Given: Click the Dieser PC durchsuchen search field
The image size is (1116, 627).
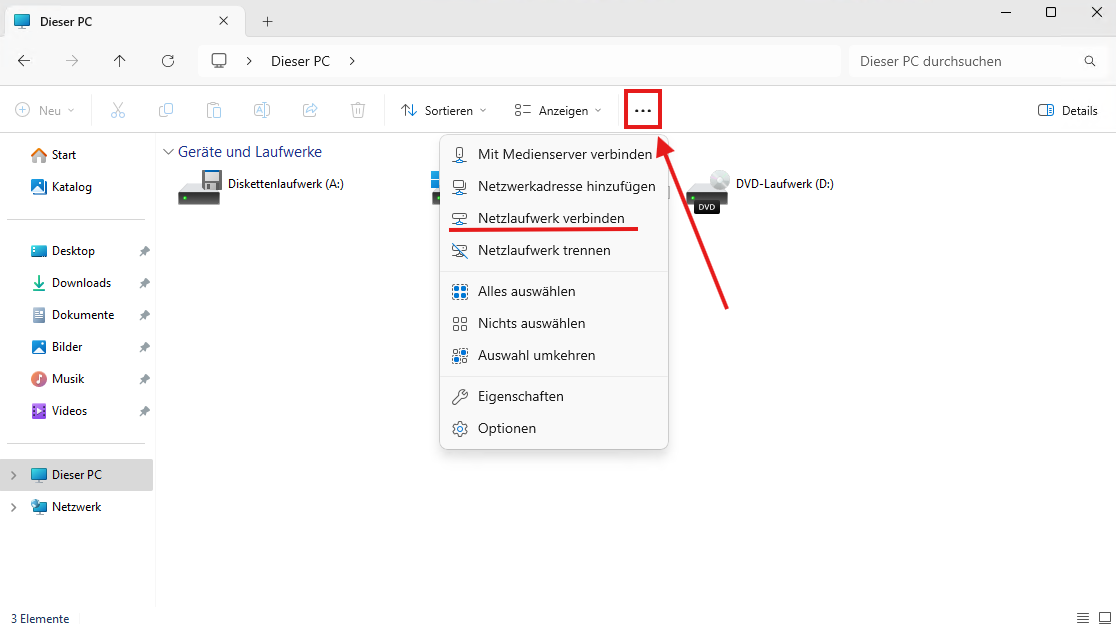Looking at the screenshot, I should pos(965,61).
